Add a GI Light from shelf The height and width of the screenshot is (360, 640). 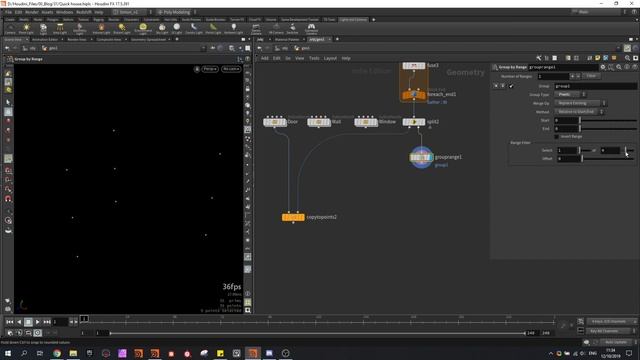coord(177,29)
